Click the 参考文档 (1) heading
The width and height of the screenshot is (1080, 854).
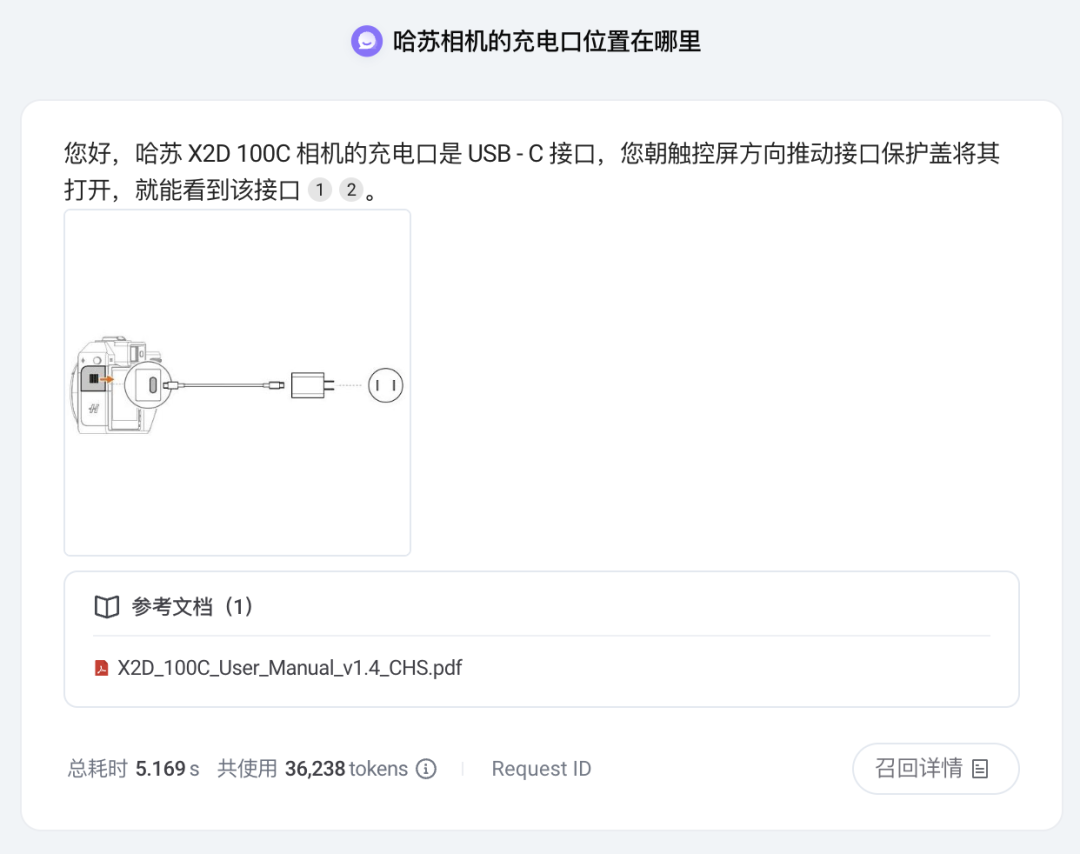pos(192,607)
